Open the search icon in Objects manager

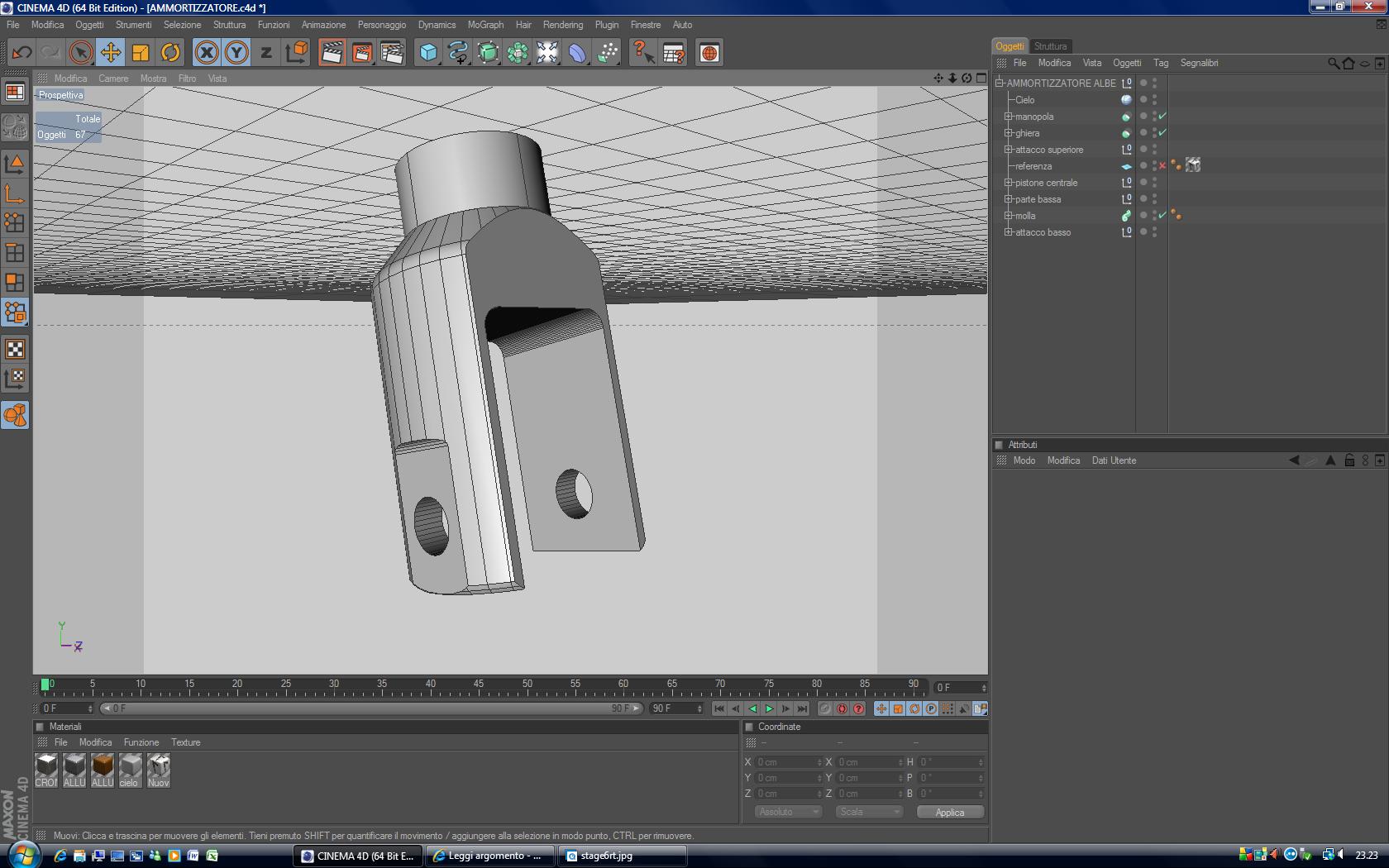click(x=1333, y=63)
